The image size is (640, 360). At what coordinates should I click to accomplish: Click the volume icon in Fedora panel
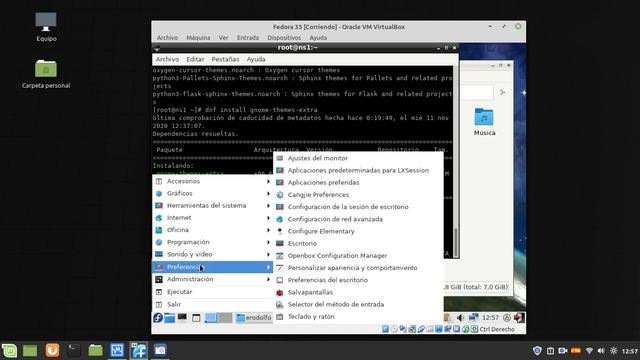coord(460,318)
